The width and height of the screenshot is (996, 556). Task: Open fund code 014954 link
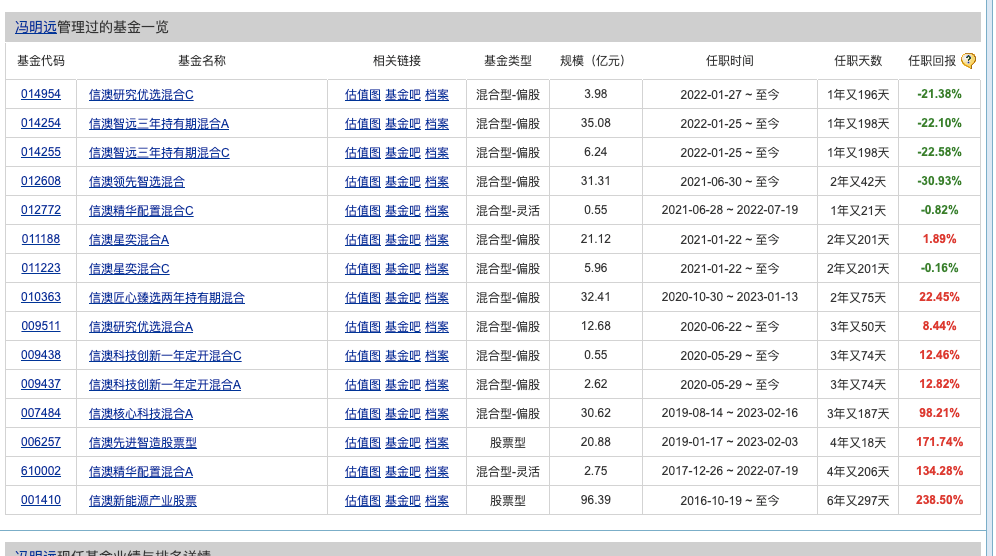(x=41, y=95)
